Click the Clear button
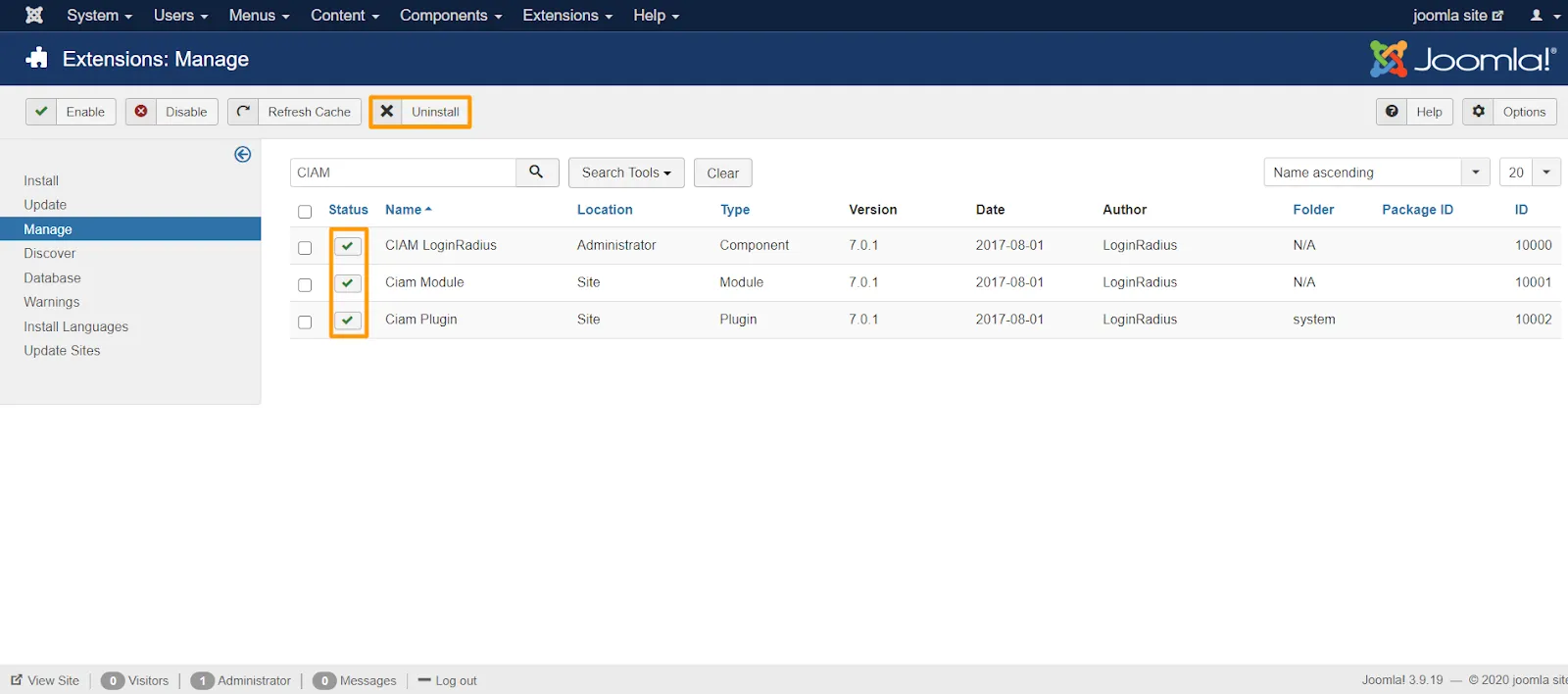Viewport: 1568px width, 694px height. [723, 173]
